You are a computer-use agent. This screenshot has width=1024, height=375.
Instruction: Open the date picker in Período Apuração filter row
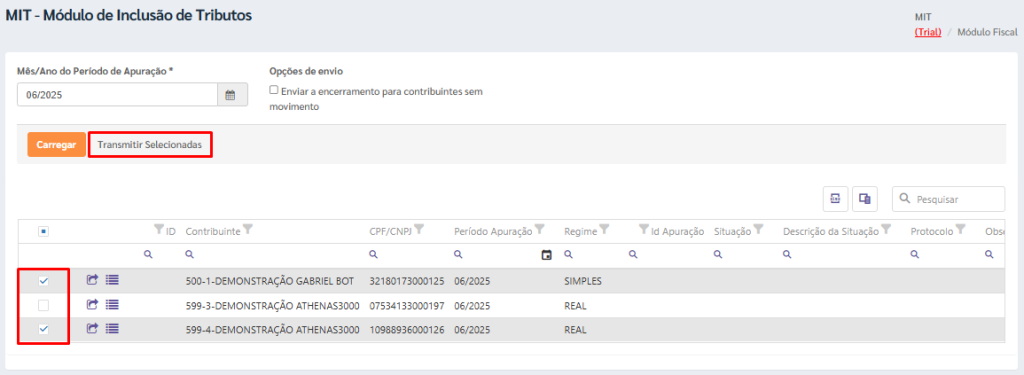547,255
